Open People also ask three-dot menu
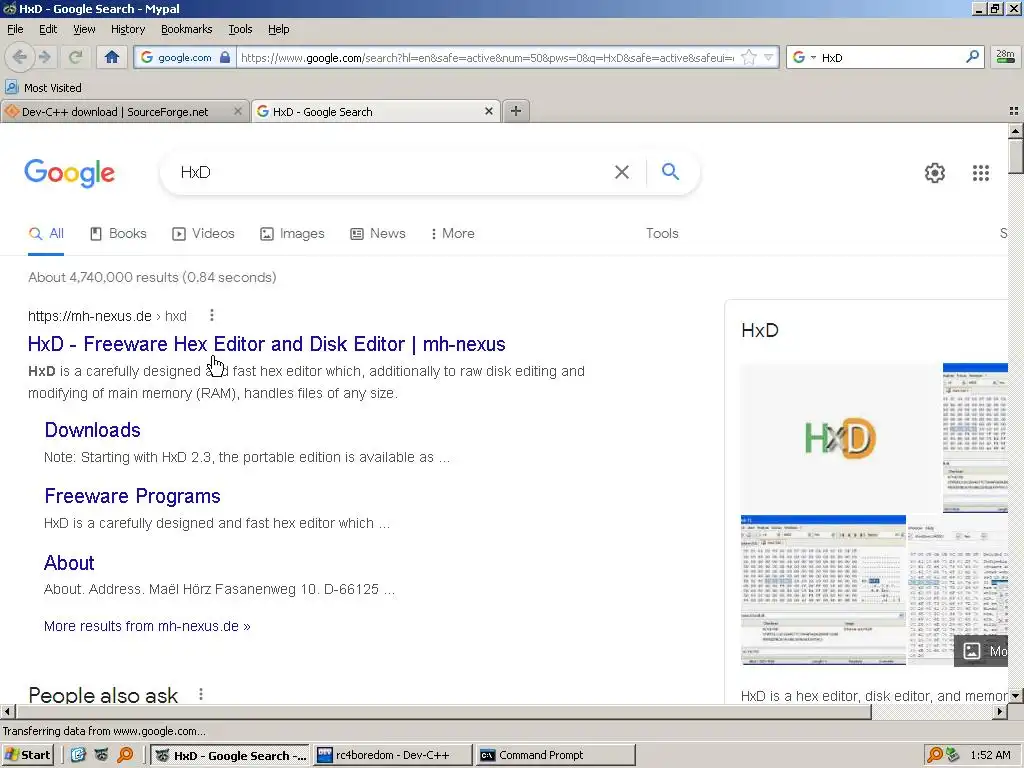The width and height of the screenshot is (1024, 768). (x=201, y=694)
